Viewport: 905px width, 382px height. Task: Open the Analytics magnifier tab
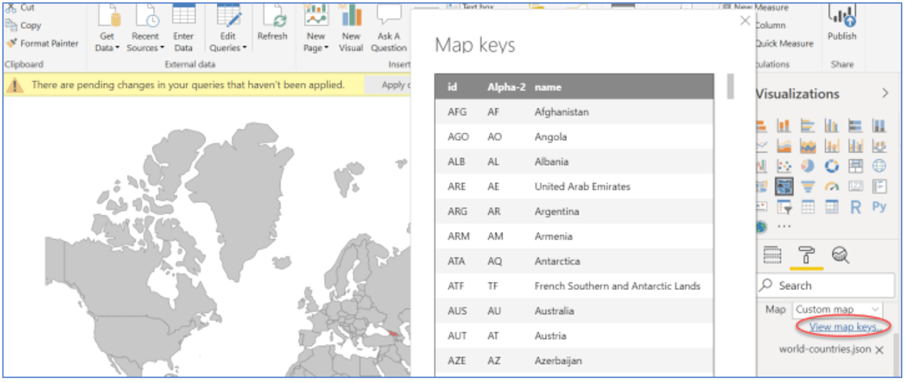(x=840, y=254)
